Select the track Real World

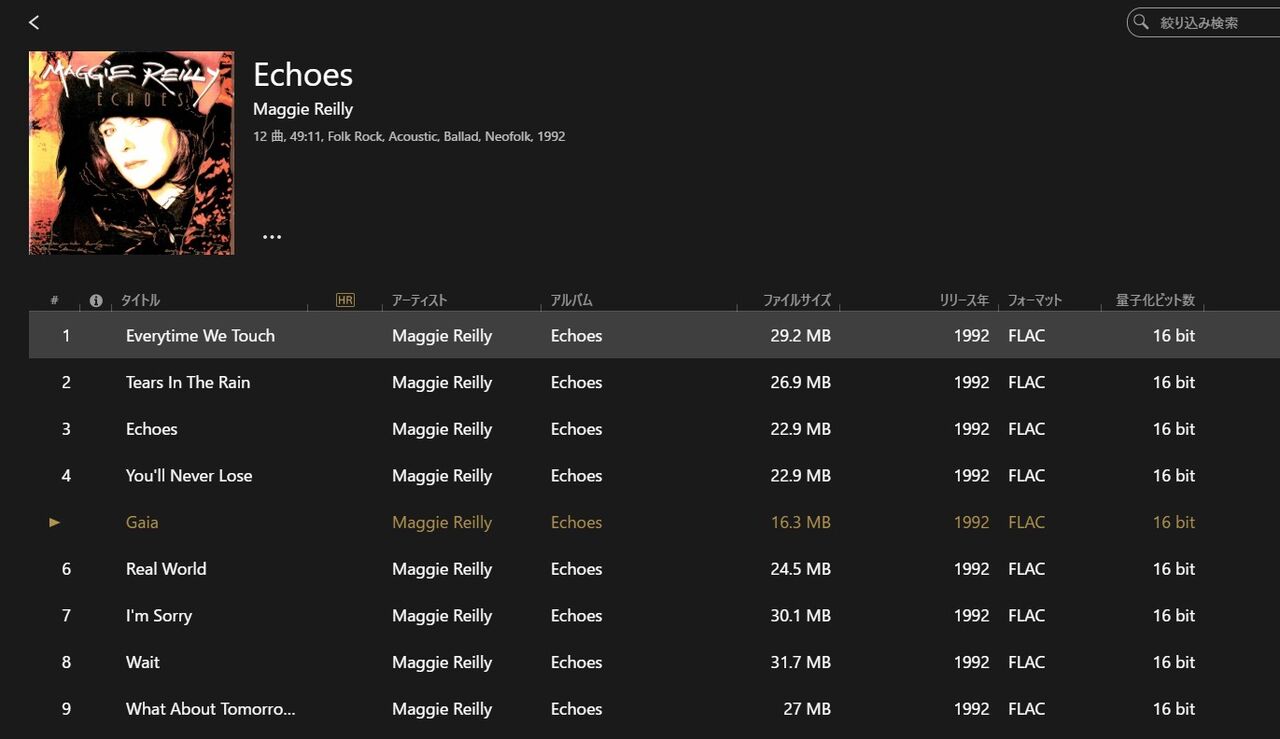tap(166, 569)
